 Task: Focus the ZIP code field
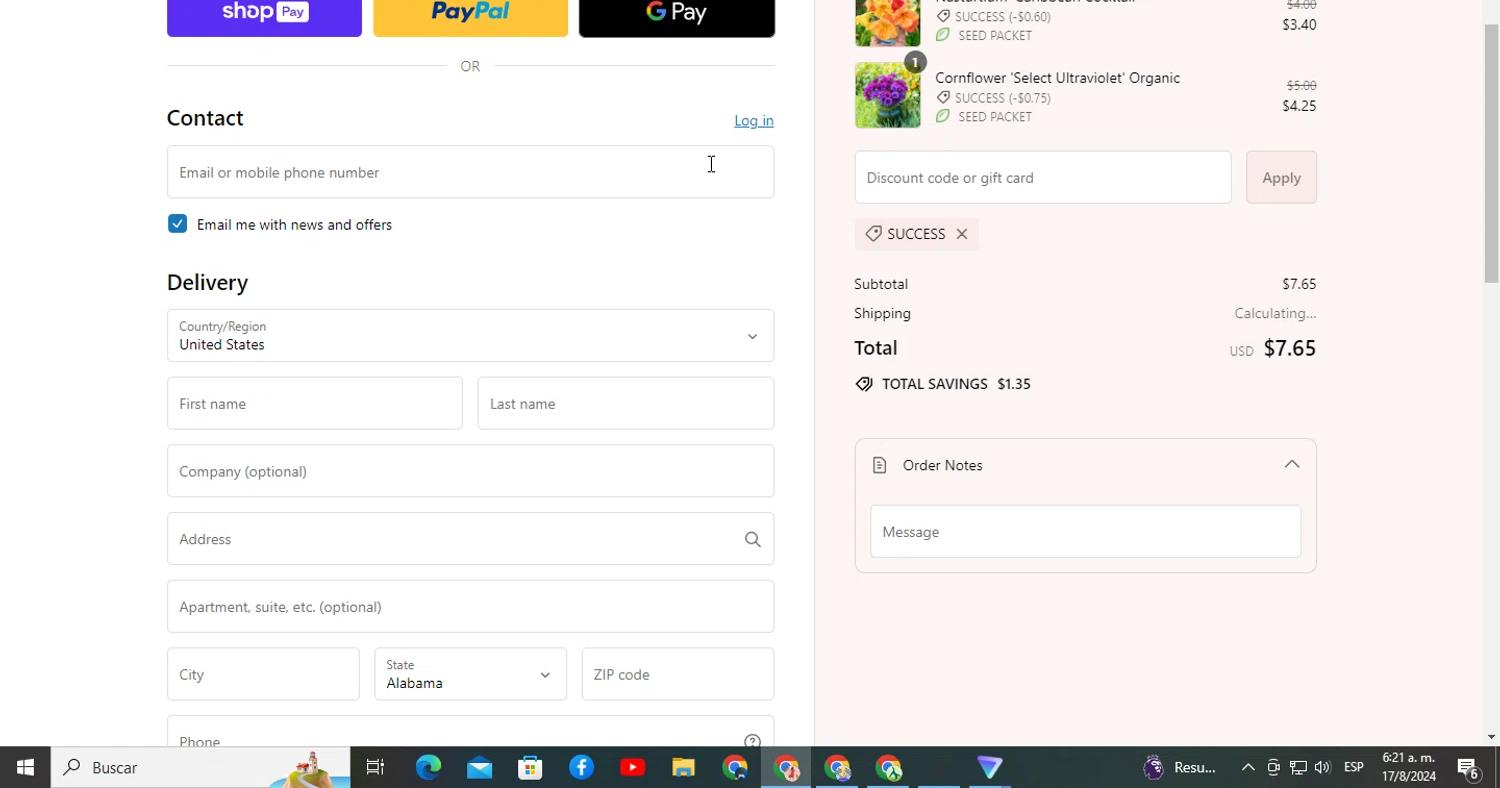click(678, 674)
